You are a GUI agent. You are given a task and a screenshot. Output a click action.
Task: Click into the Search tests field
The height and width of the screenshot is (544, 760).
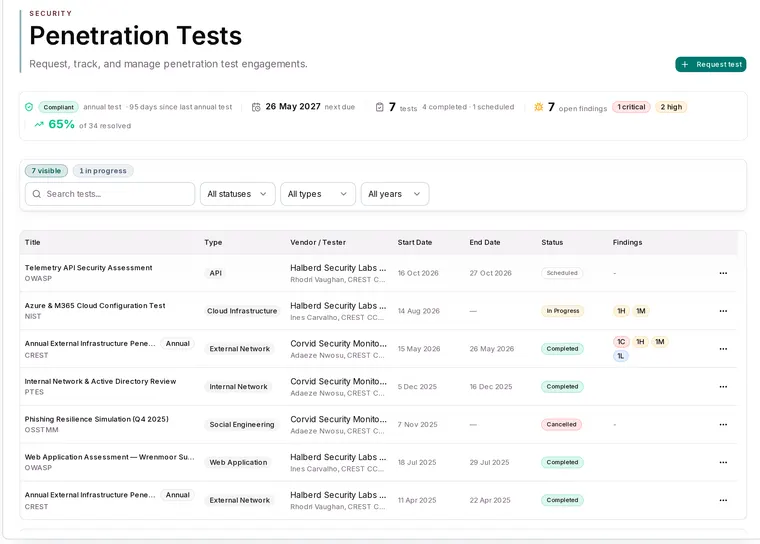point(110,194)
